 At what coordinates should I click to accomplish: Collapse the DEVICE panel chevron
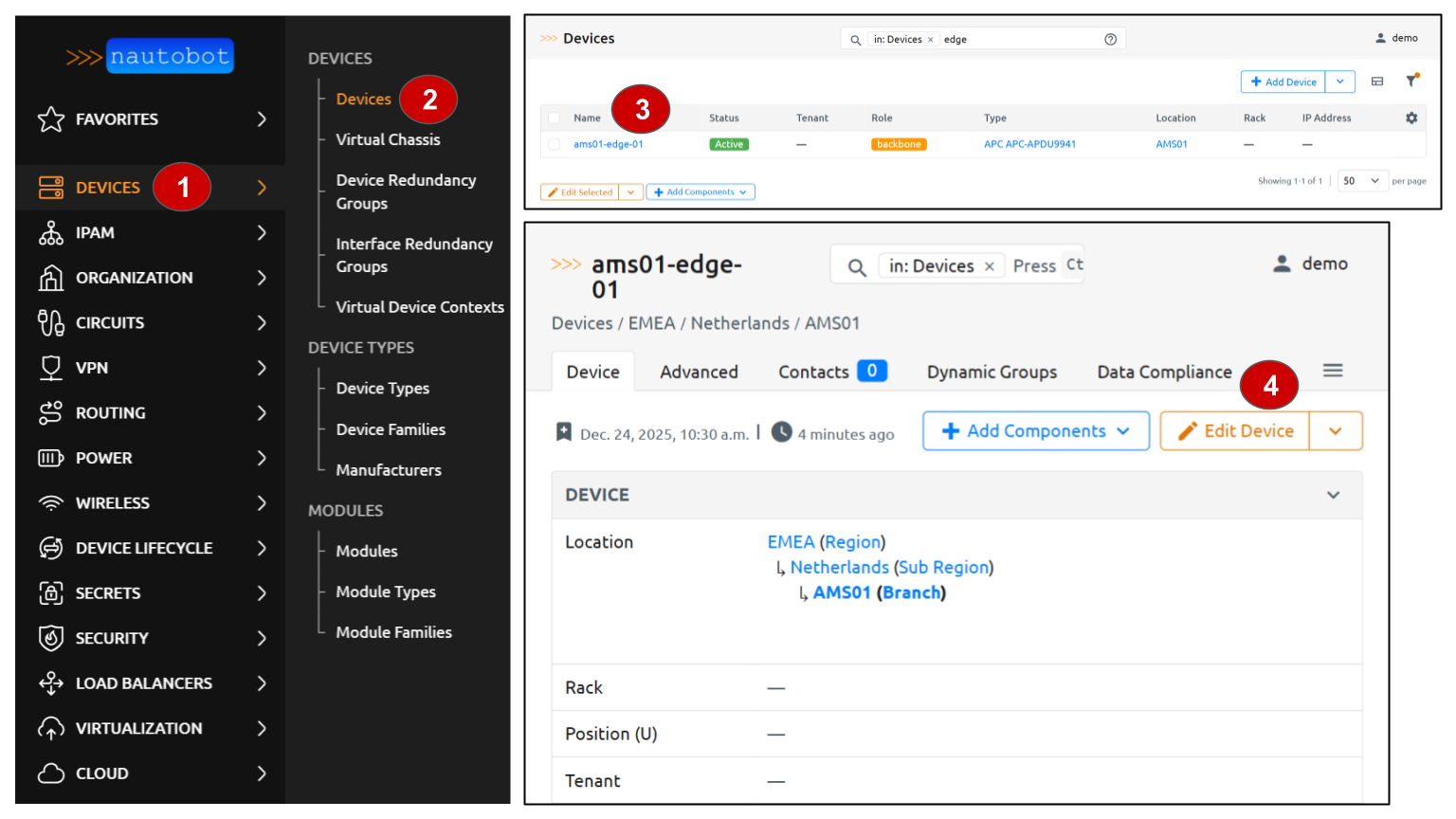pyautogui.click(x=1333, y=495)
